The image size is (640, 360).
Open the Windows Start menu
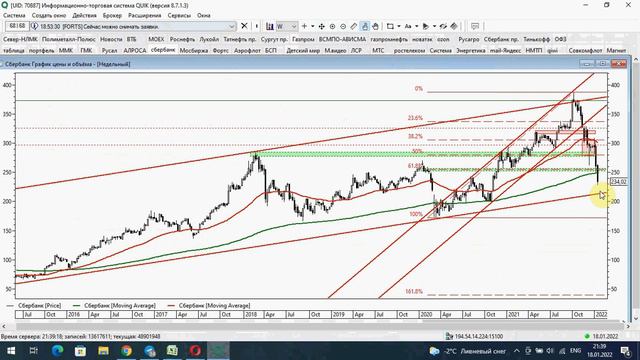11,351
